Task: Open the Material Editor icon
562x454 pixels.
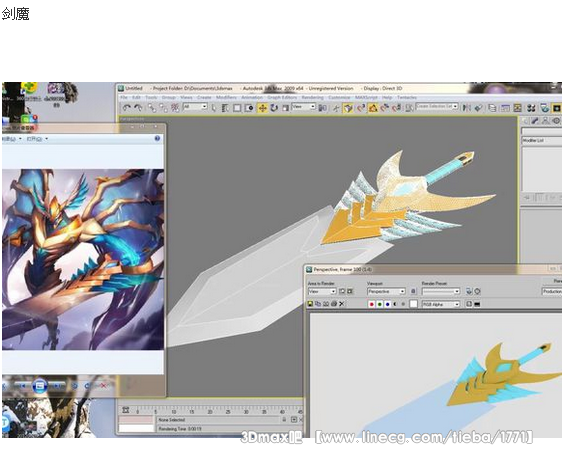Action: click(531, 107)
